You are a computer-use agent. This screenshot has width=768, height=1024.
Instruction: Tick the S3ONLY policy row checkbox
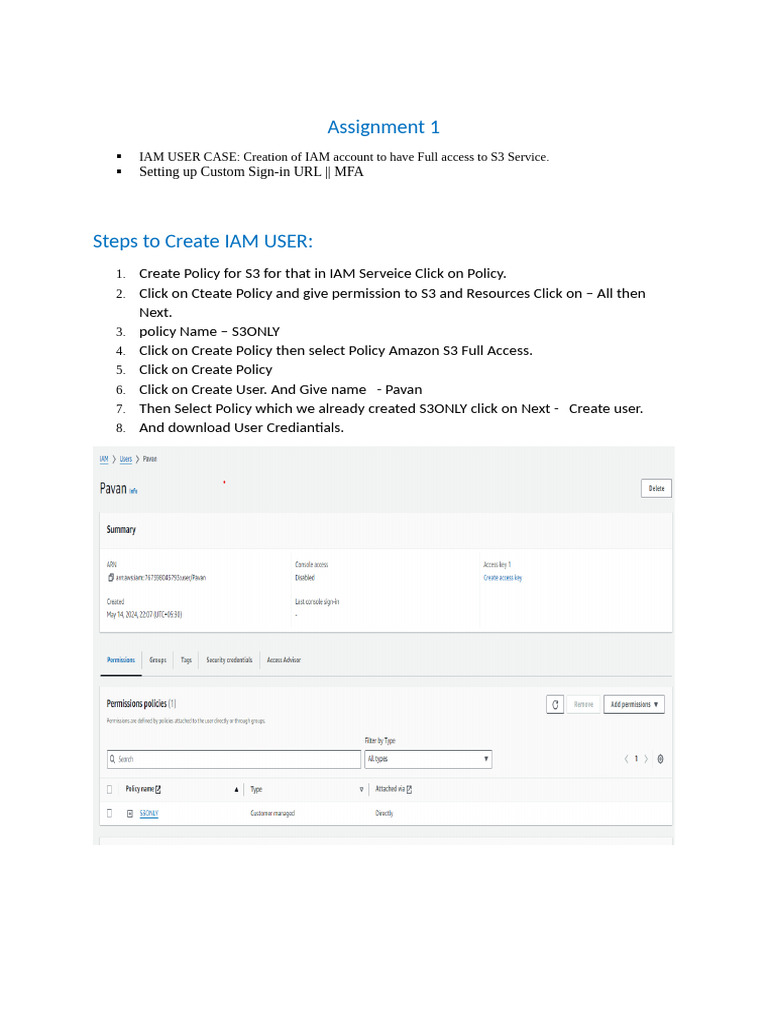pyautogui.click(x=110, y=813)
